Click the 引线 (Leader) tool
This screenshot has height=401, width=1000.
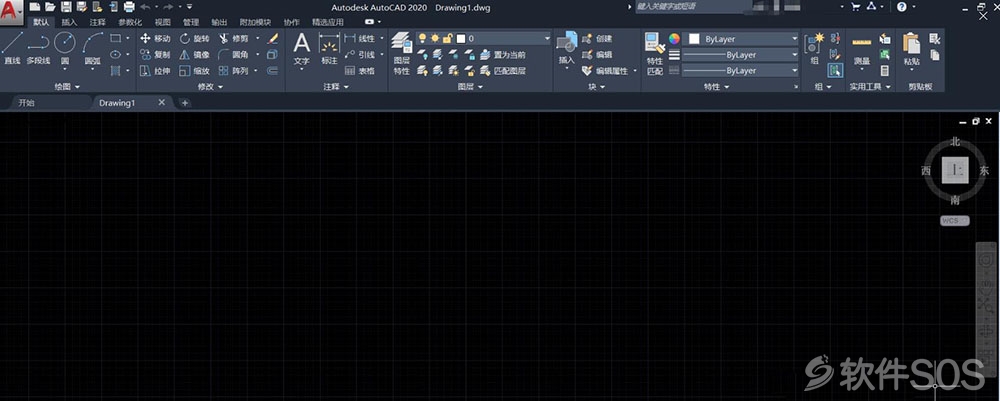[x=360, y=55]
